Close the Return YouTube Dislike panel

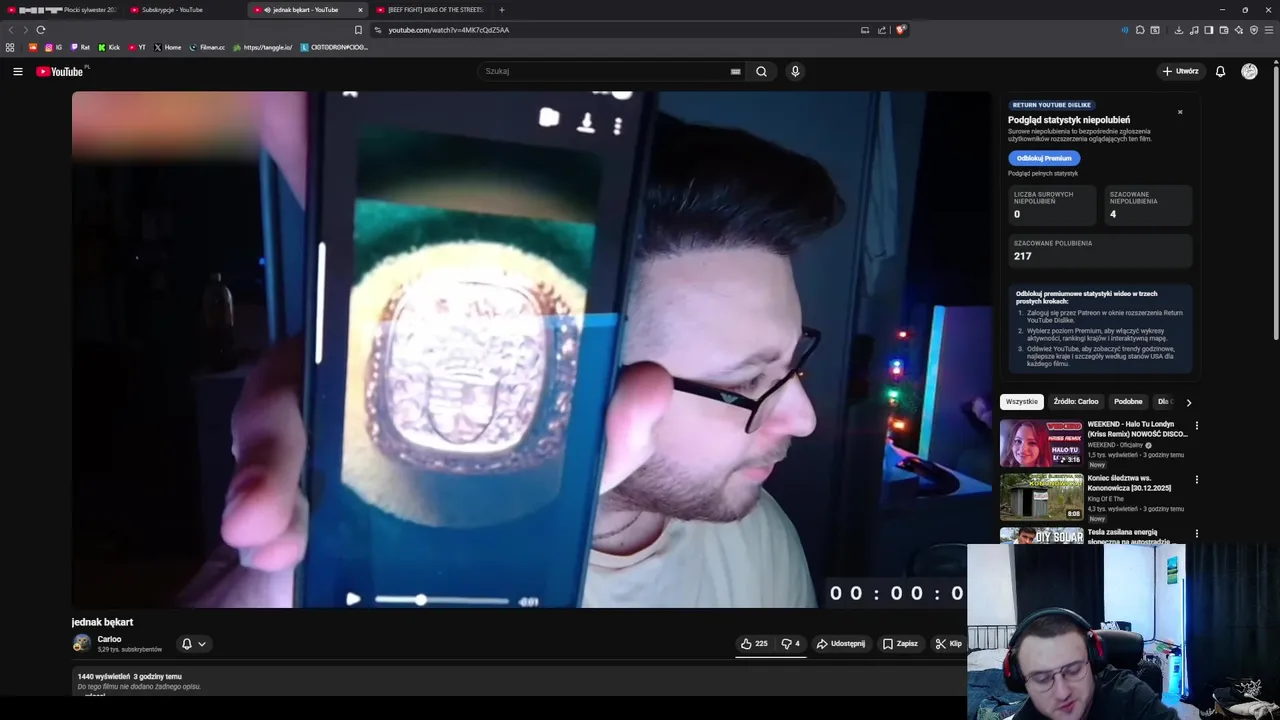coord(1180,112)
